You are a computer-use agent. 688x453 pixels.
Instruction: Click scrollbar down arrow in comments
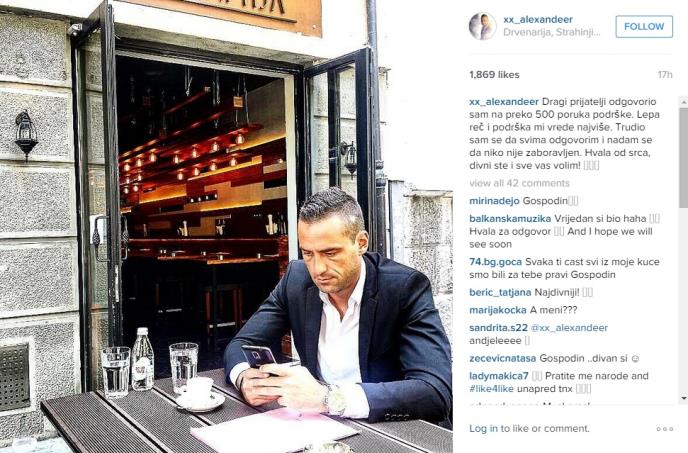pyautogui.click(x=684, y=398)
